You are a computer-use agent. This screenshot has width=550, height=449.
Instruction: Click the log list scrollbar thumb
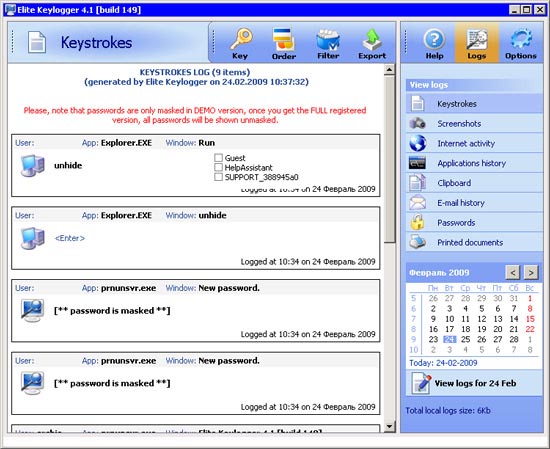pyautogui.click(x=389, y=159)
